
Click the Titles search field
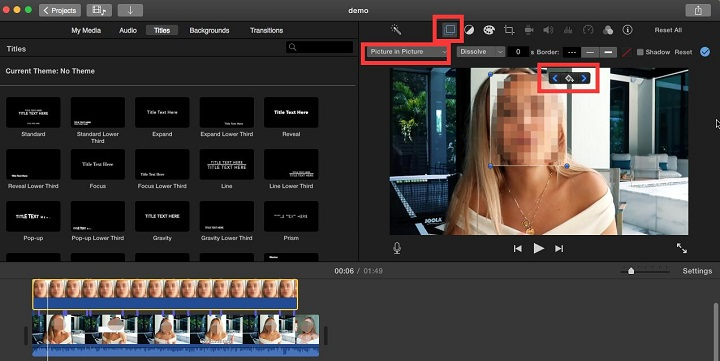(319, 47)
